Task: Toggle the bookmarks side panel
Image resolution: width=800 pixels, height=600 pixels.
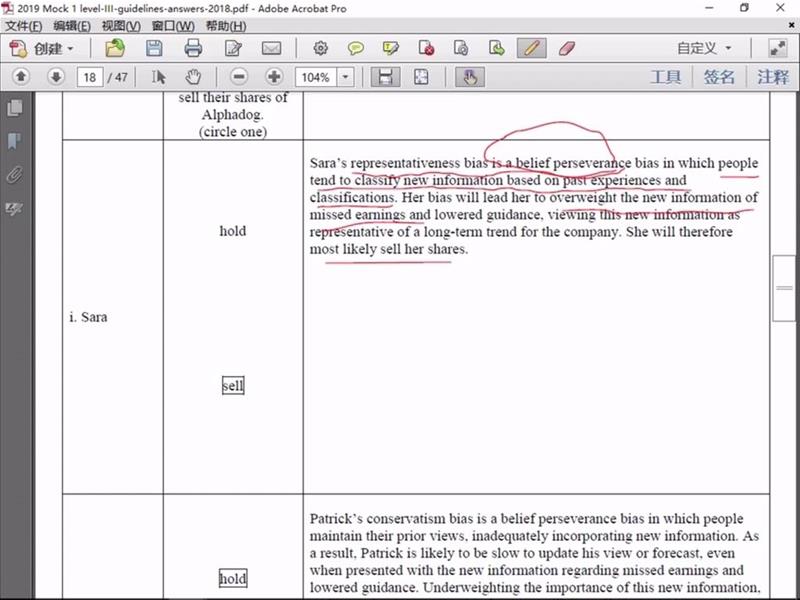Action: (14, 141)
